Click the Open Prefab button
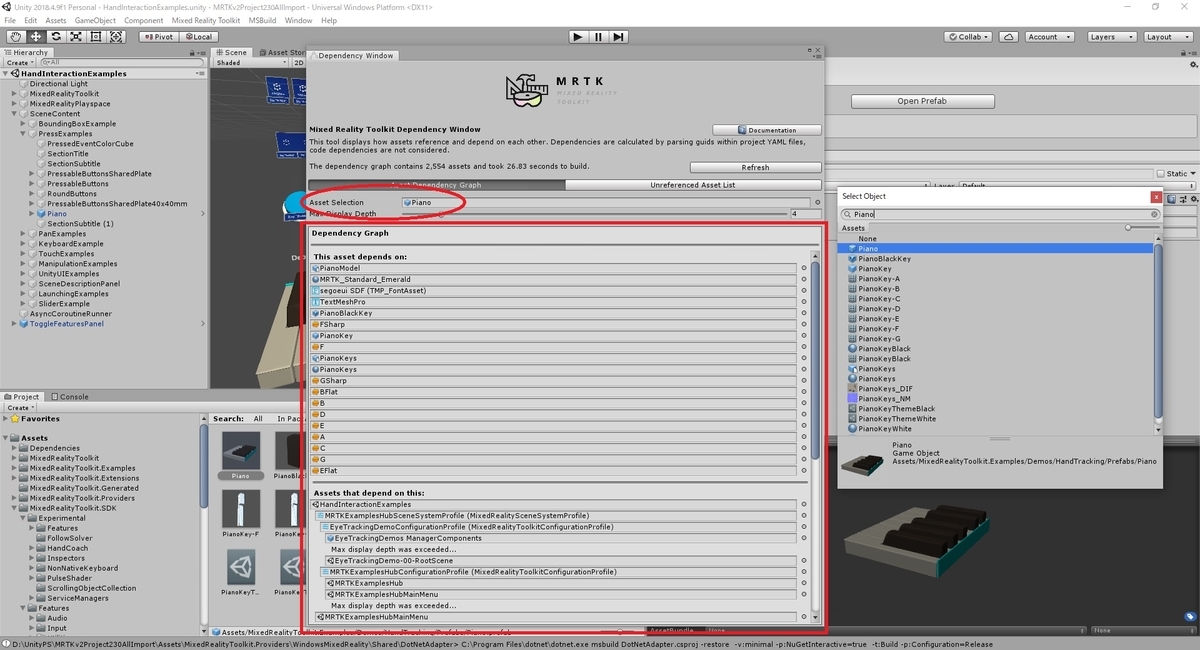Viewport: 1200px width, 650px height. [x=922, y=101]
